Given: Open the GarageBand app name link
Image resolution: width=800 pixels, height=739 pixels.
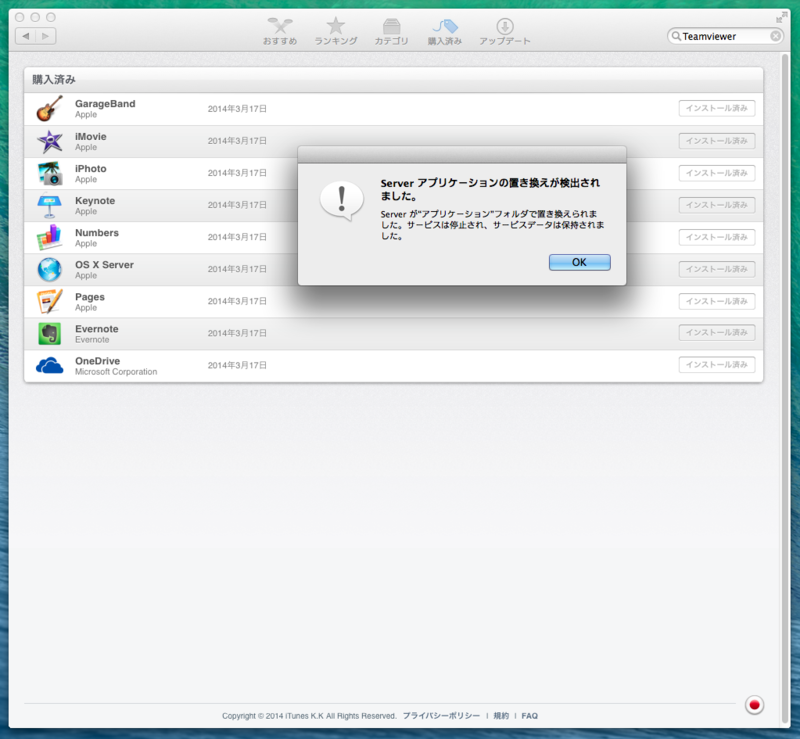Looking at the screenshot, I should 105,104.
